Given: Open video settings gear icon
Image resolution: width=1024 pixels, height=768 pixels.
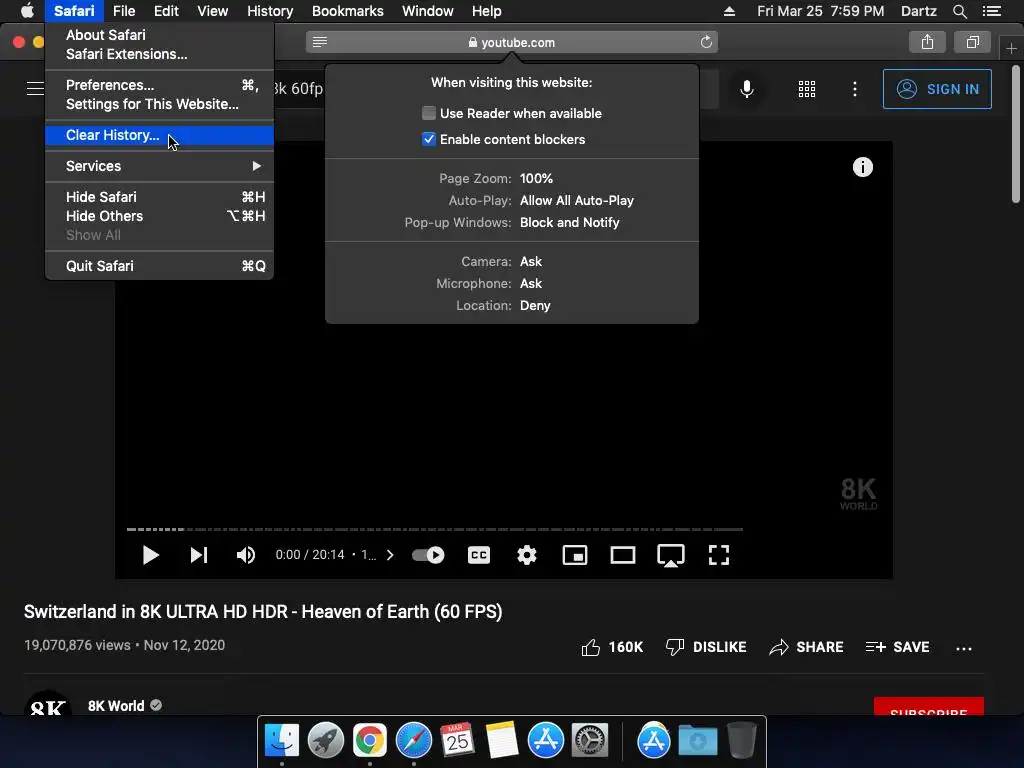Looking at the screenshot, I should point(526,555).
